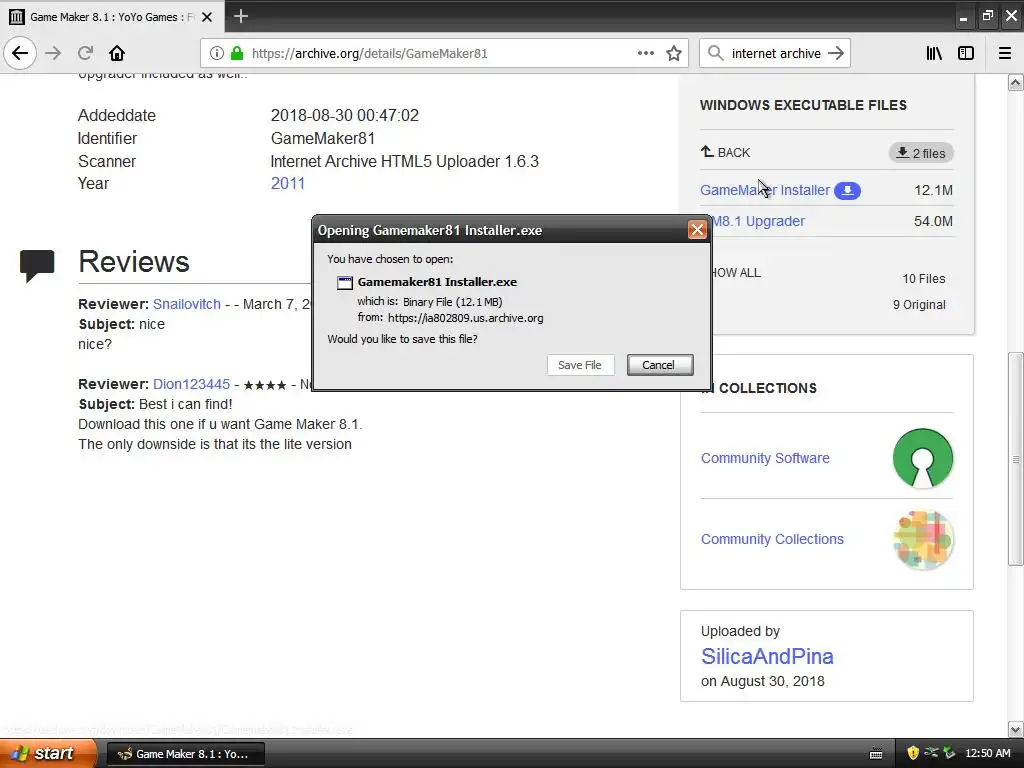The image size is (1024, 768).
Task: Open a new tab with plus icon
Action: coord(240,16)
